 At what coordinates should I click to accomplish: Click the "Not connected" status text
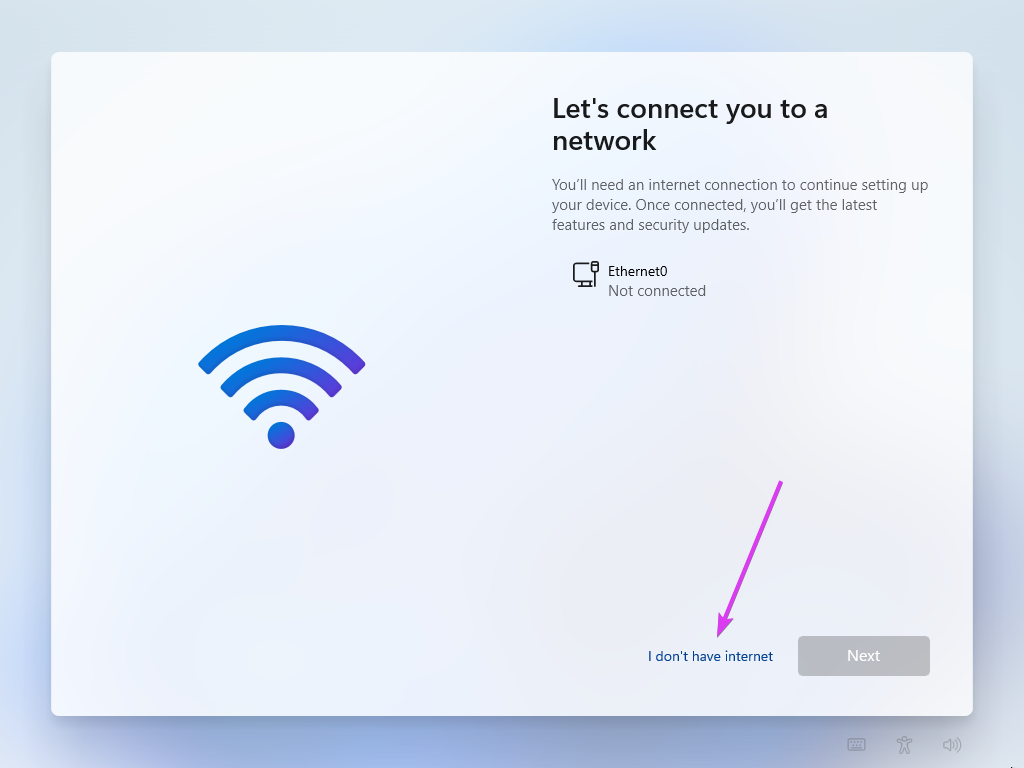click(656, 291)
